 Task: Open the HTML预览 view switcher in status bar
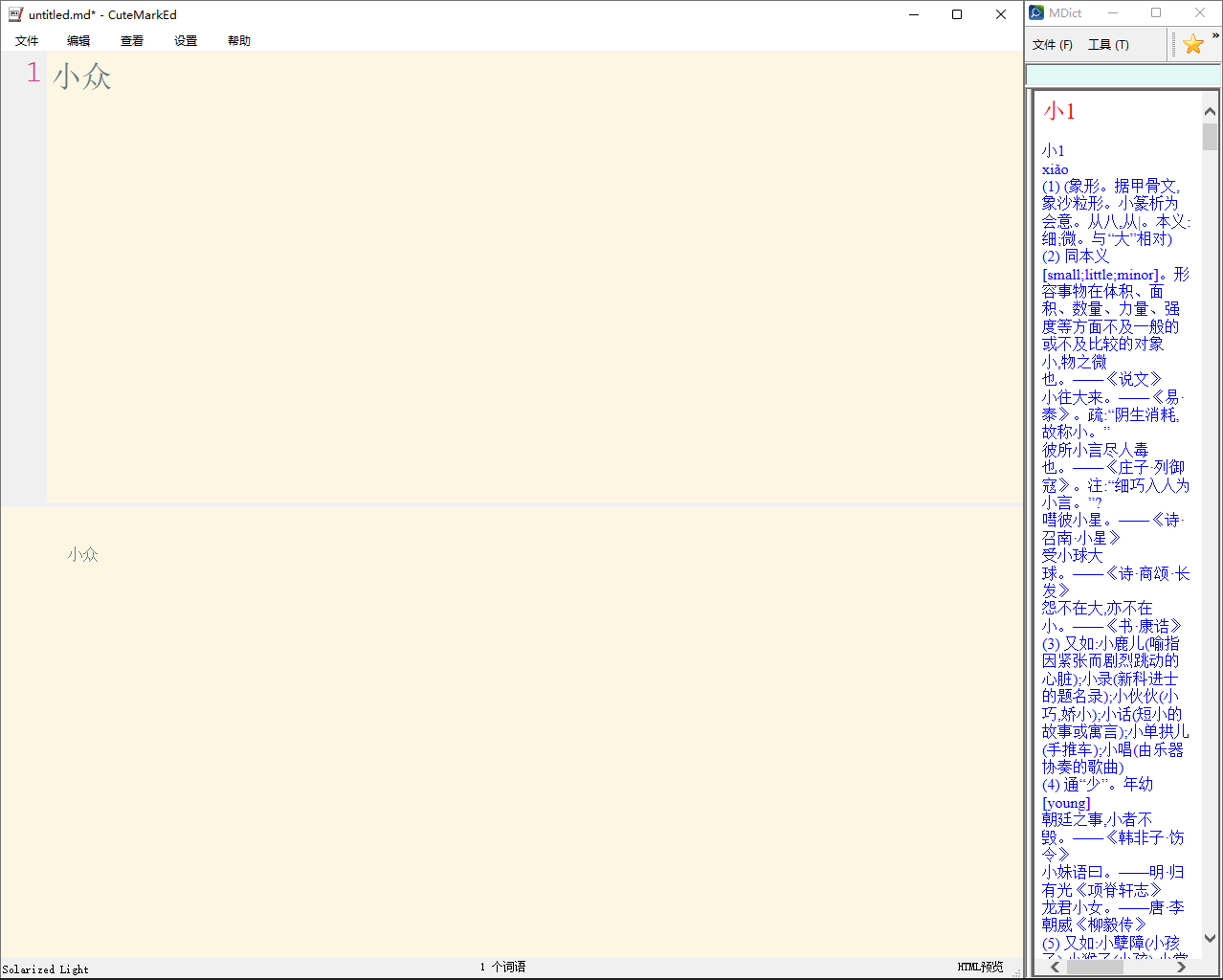tap(980, 967)
